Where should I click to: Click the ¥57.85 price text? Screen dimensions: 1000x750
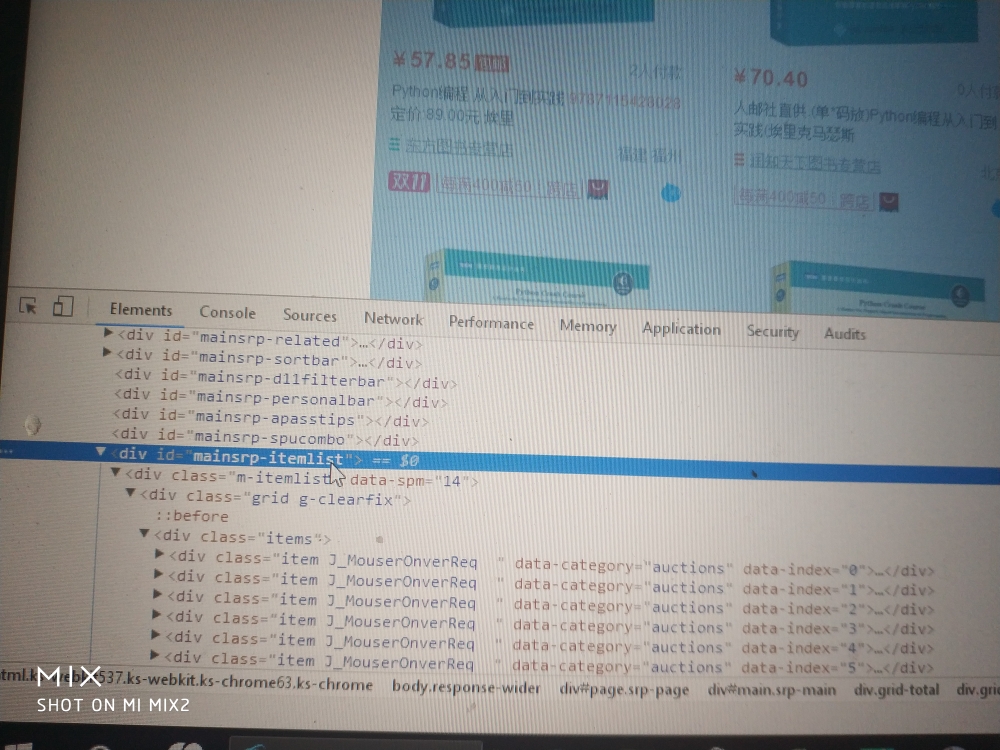click(432, 61)
